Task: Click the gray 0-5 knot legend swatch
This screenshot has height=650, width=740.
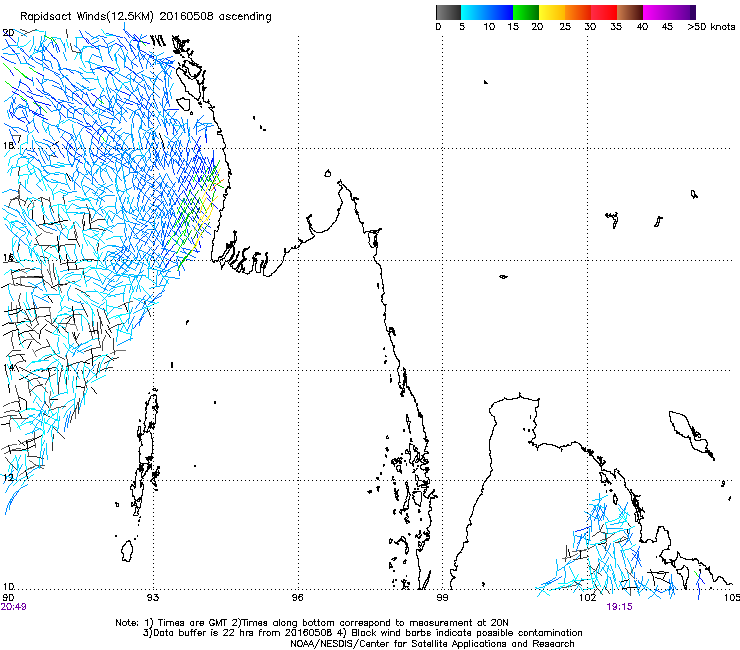Action: [448, 12]
